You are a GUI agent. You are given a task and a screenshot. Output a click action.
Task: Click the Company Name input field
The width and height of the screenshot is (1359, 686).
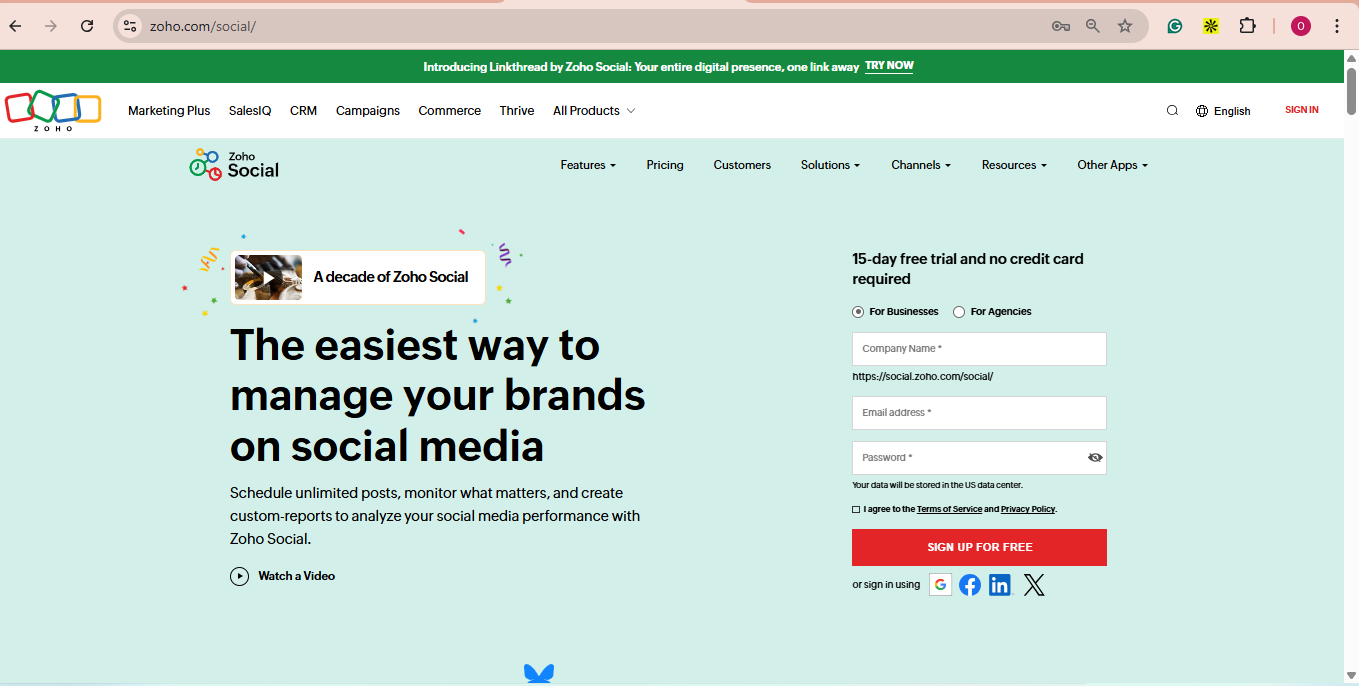pyautogui.click(x=979, y=349)
